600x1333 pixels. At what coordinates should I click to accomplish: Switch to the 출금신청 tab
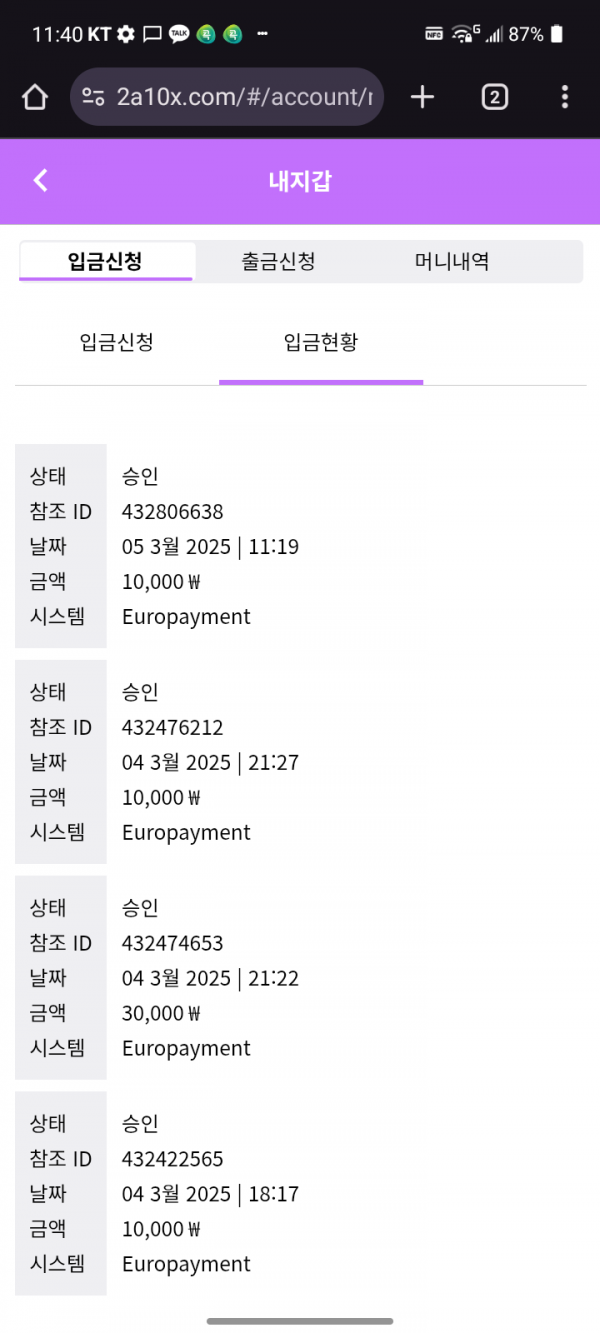click(278, 262)
